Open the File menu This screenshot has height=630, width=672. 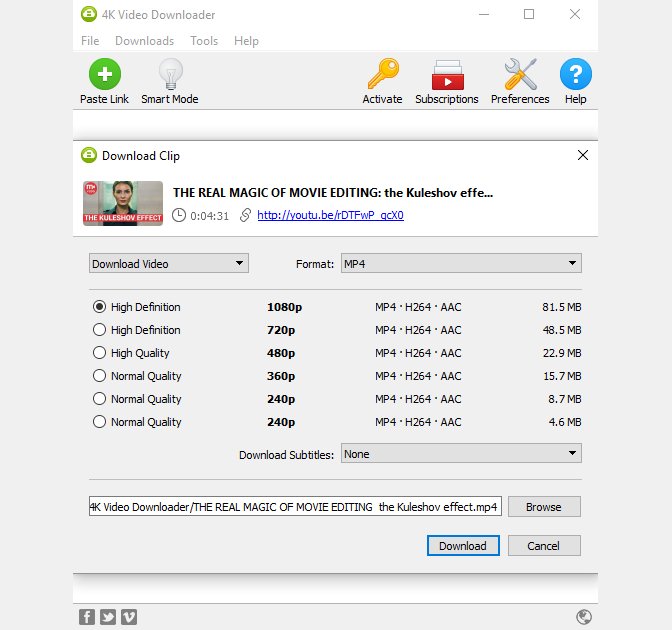tap(90, 41)
